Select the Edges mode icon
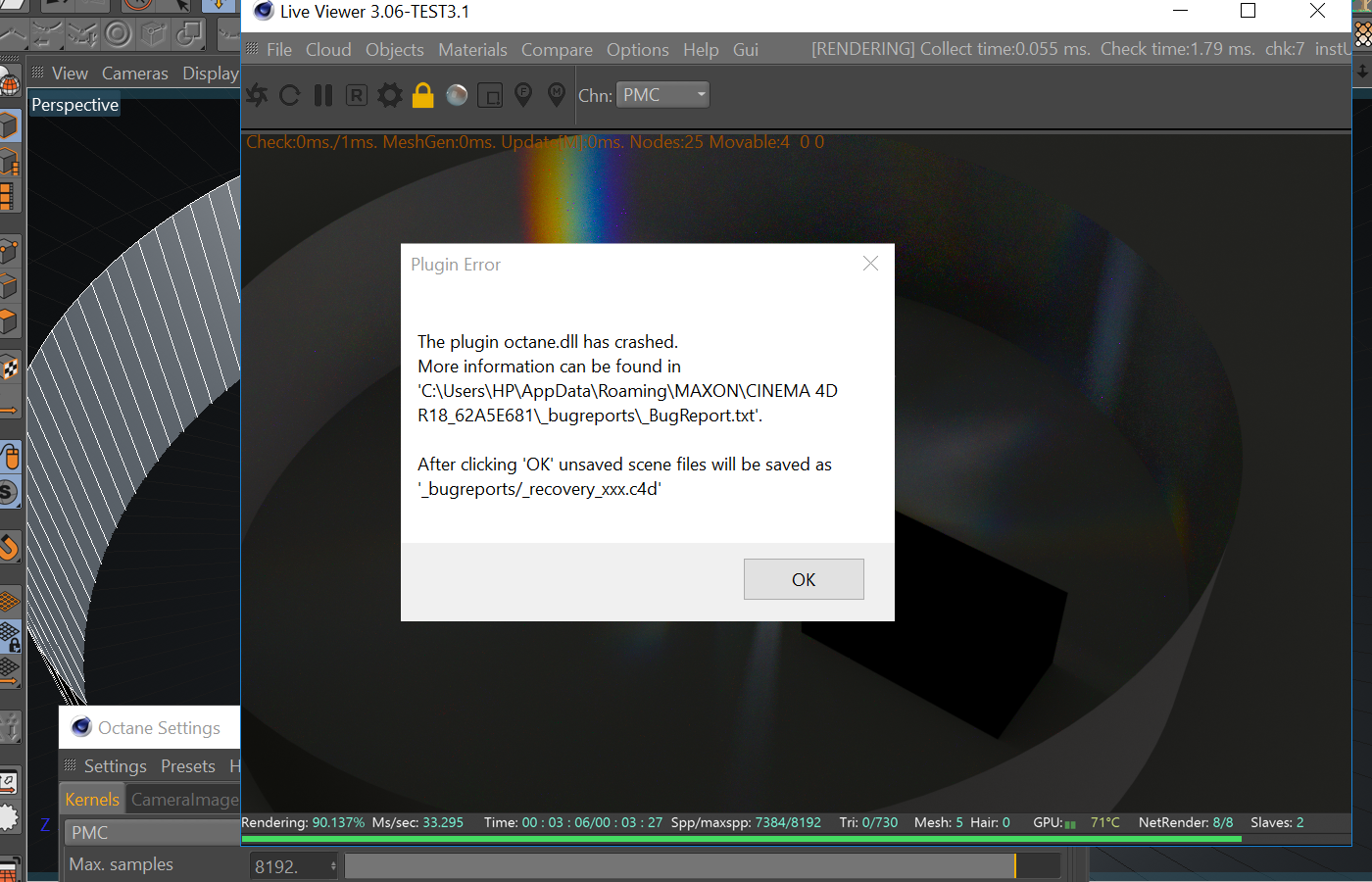 click(x=9, y=286)
